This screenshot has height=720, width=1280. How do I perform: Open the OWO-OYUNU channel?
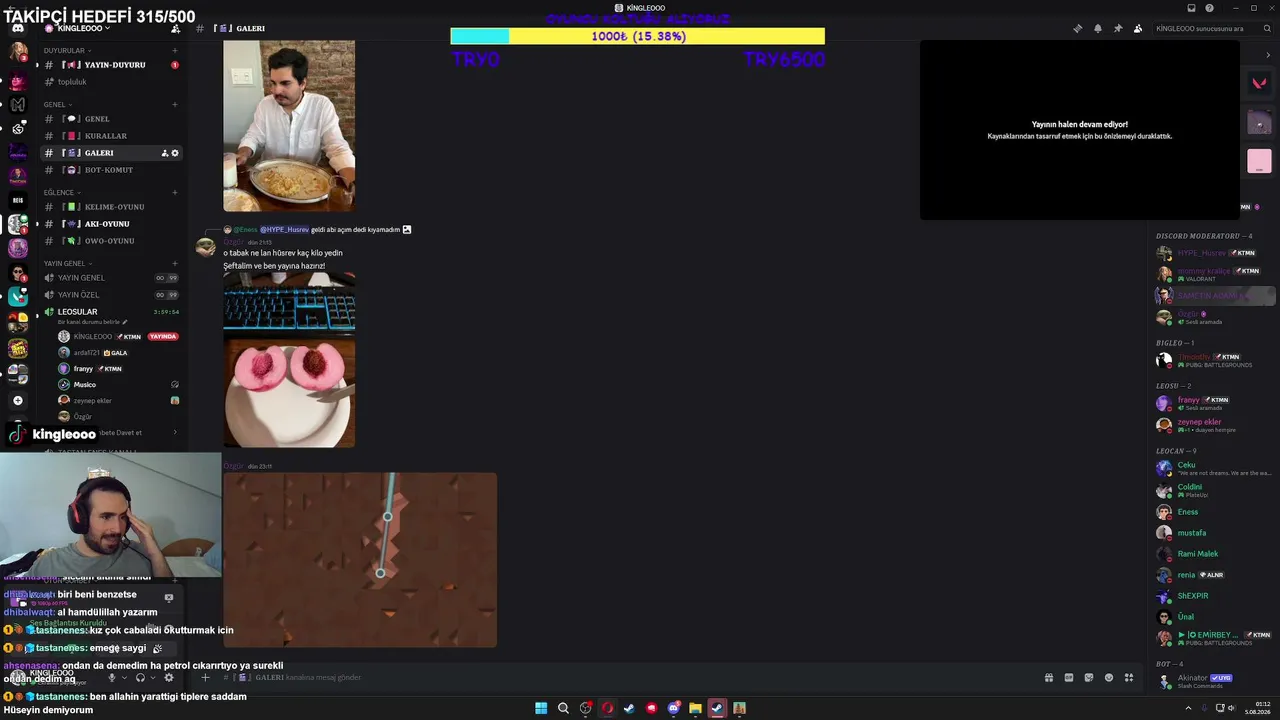(x=110, y=241)
